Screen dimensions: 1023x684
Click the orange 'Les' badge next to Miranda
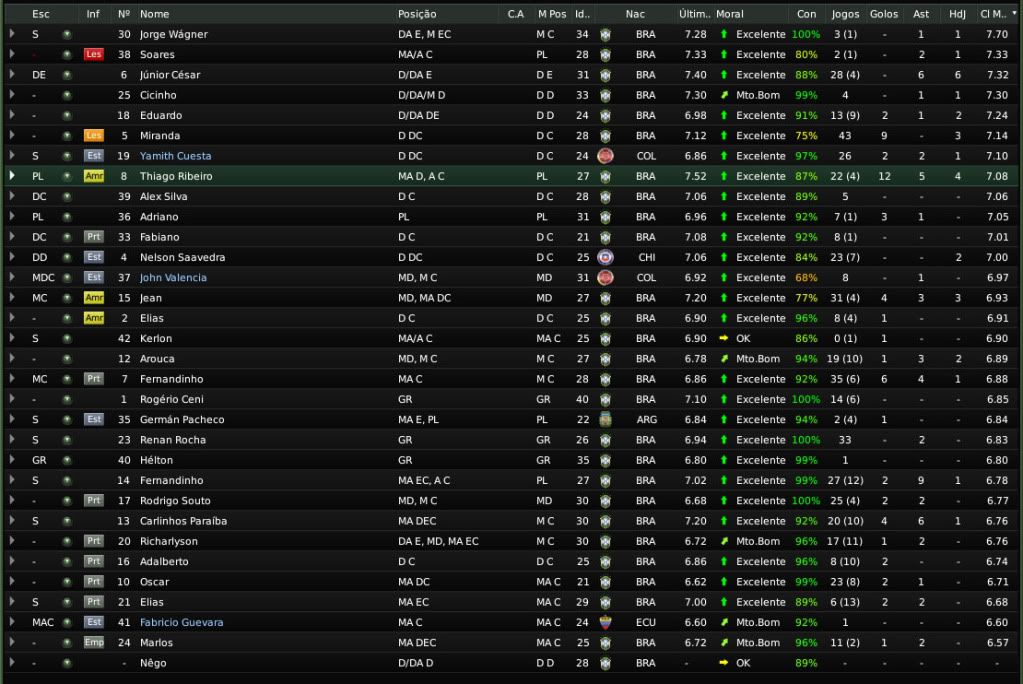pos(93,135)
